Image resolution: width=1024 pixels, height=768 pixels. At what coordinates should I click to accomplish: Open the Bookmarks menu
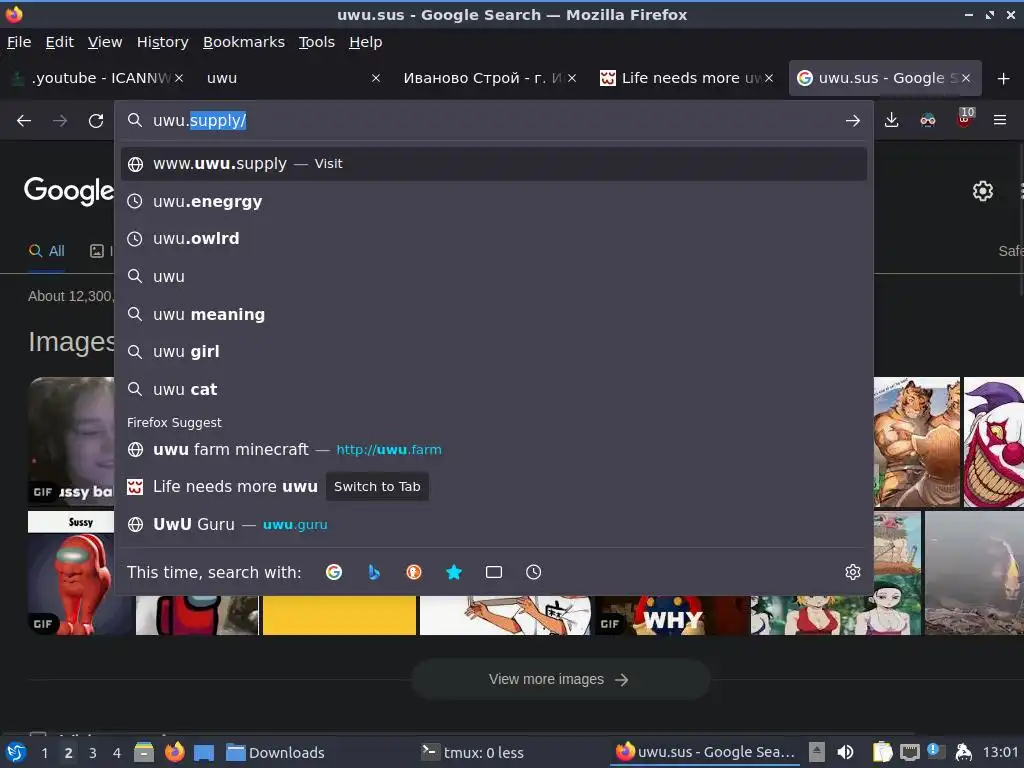tap(244, 42)
